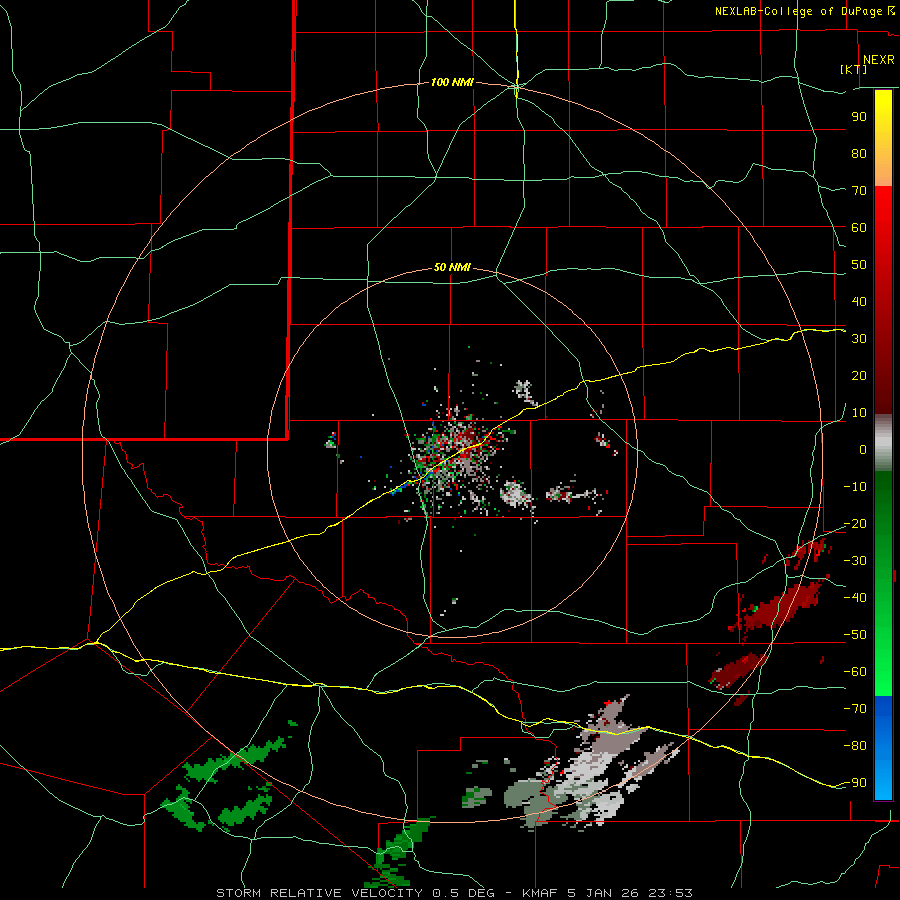Viewport: 900px width, 900px height.
Task: Click the -20 value on velocity scale
Action: pyautogui.click(x=855, y=524)
